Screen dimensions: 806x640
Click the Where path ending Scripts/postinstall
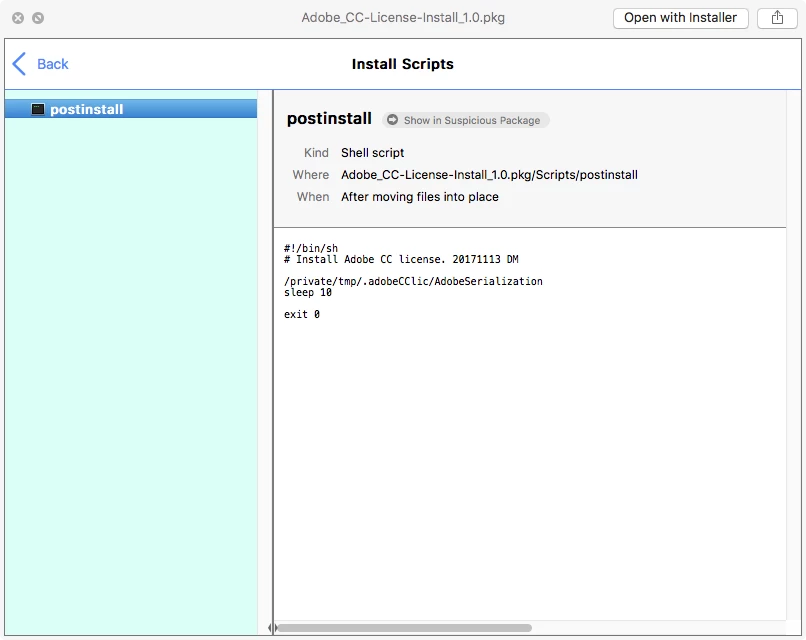[489, 175]
